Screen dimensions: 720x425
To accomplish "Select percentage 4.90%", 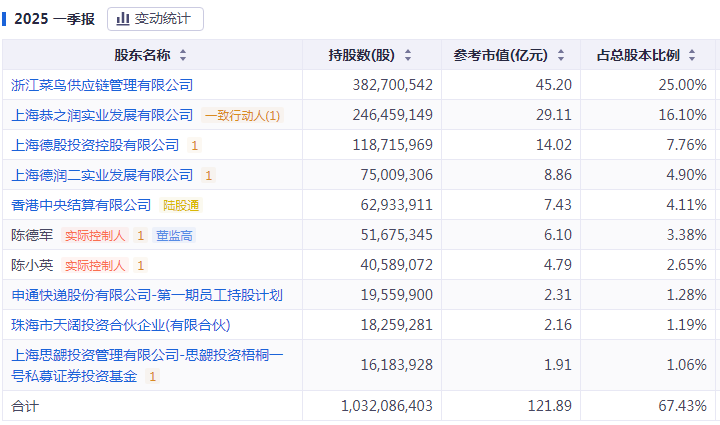I will coord(686,175).
